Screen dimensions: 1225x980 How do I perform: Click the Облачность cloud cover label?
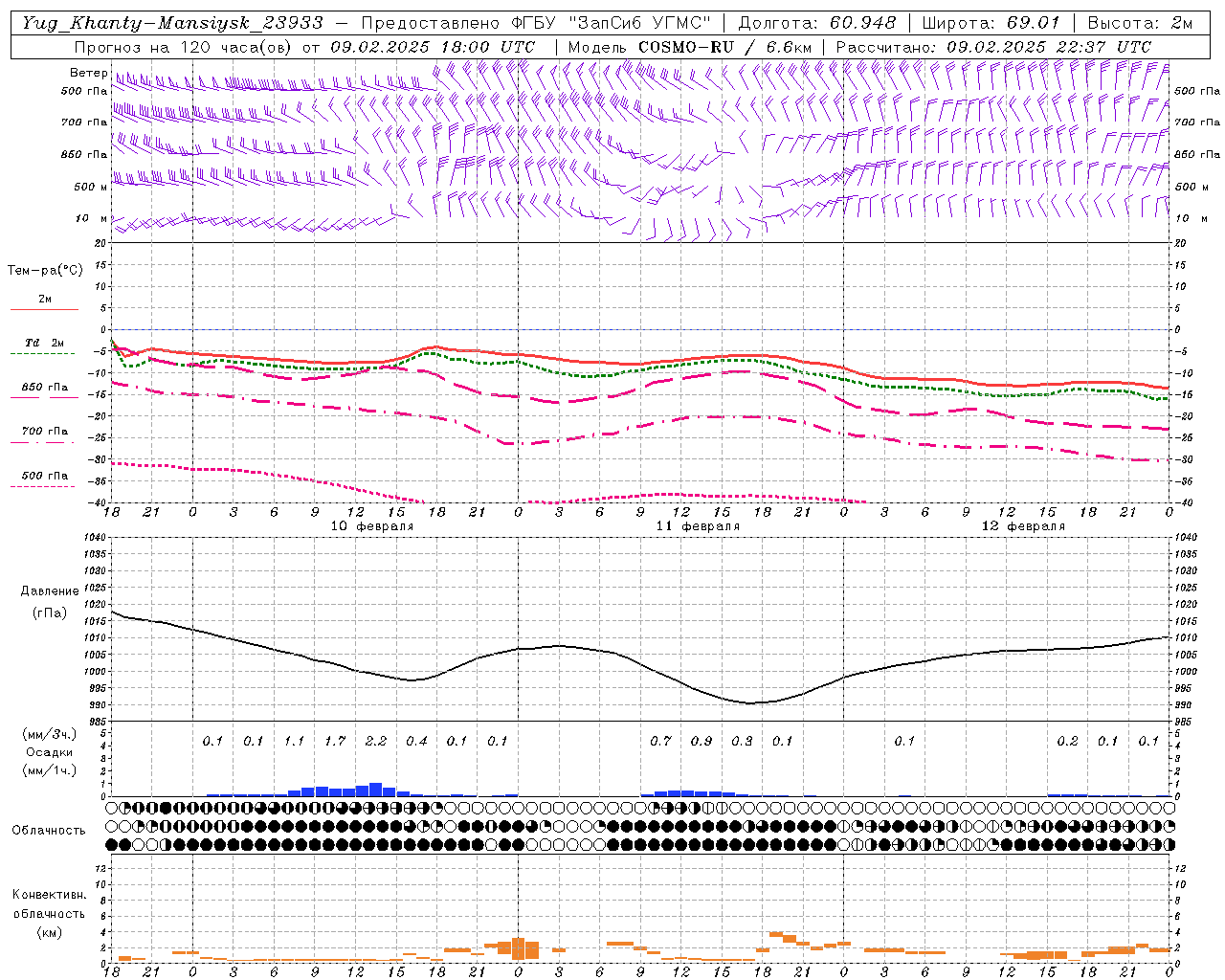[49, 831]
